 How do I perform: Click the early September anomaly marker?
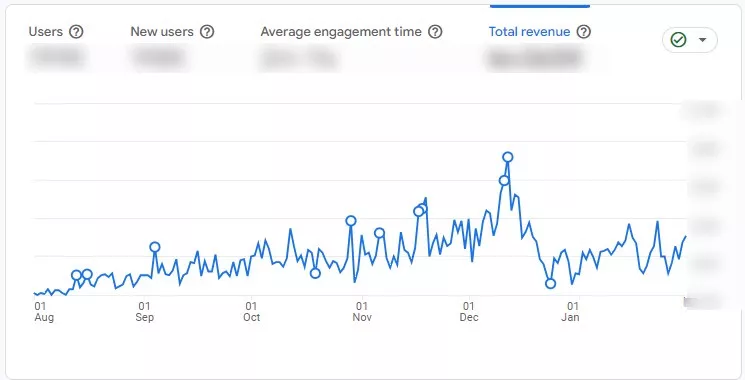point(154,247)
